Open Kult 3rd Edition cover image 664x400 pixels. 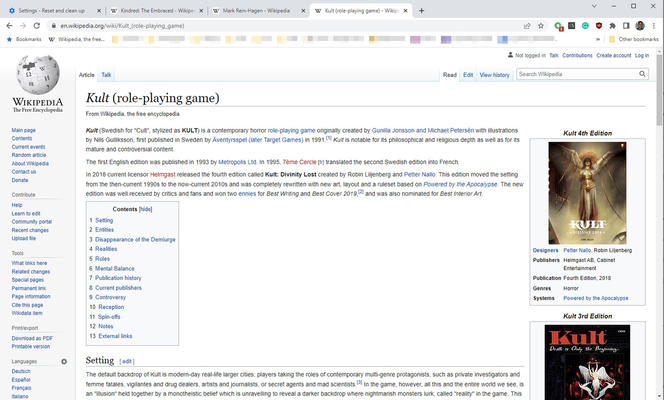coord(587,362)
